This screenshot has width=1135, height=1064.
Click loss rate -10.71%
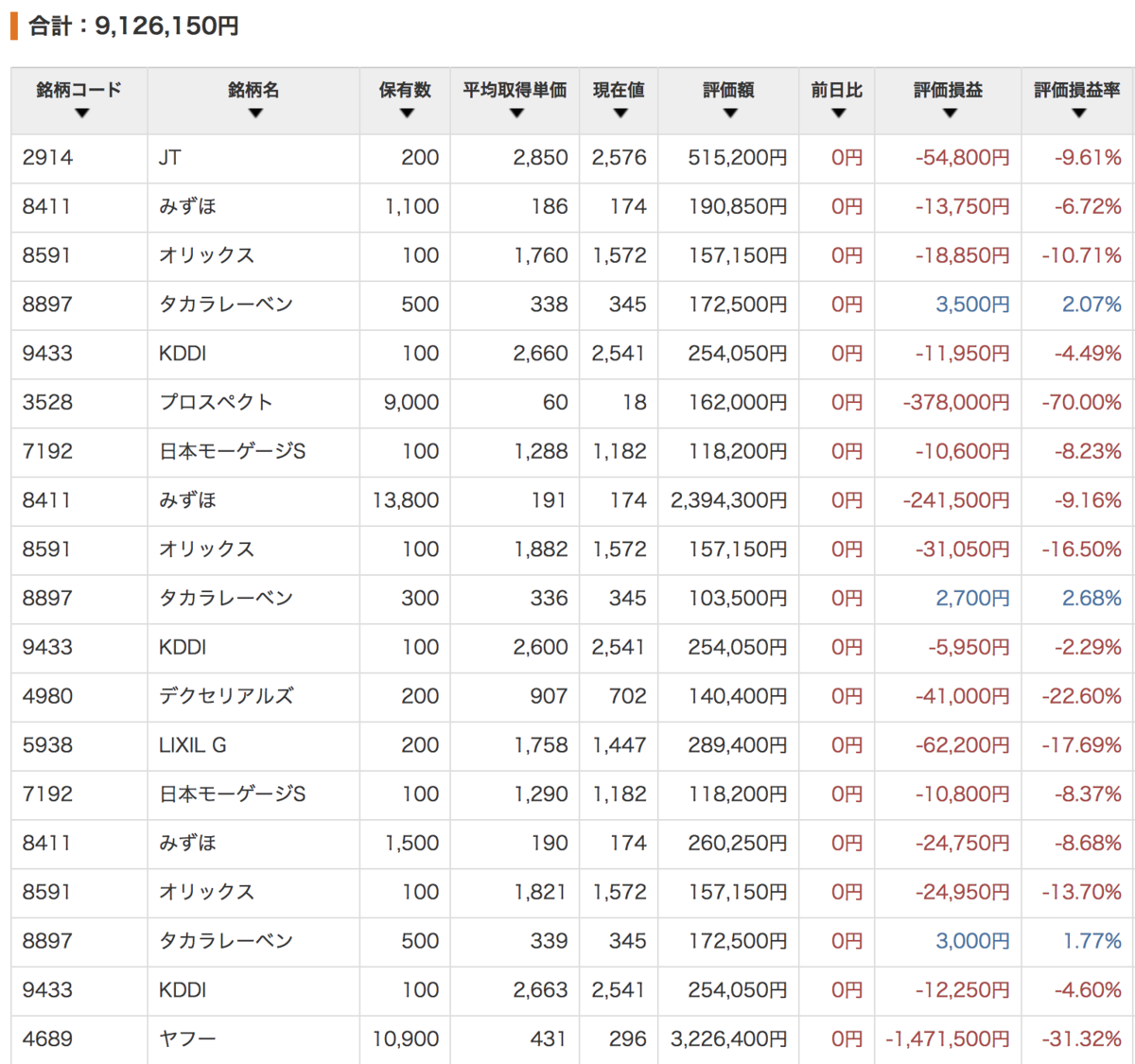(1082, 256)
